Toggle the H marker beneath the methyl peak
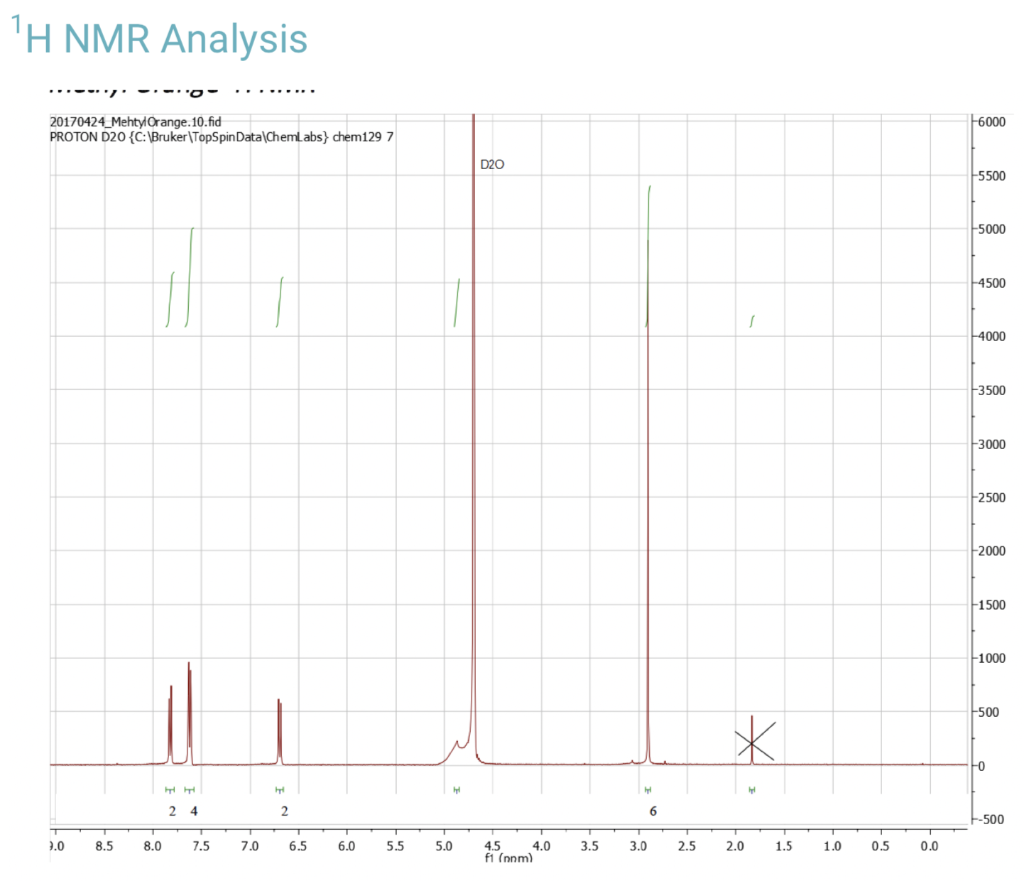The image size is (1024, 881). point(649,789)
